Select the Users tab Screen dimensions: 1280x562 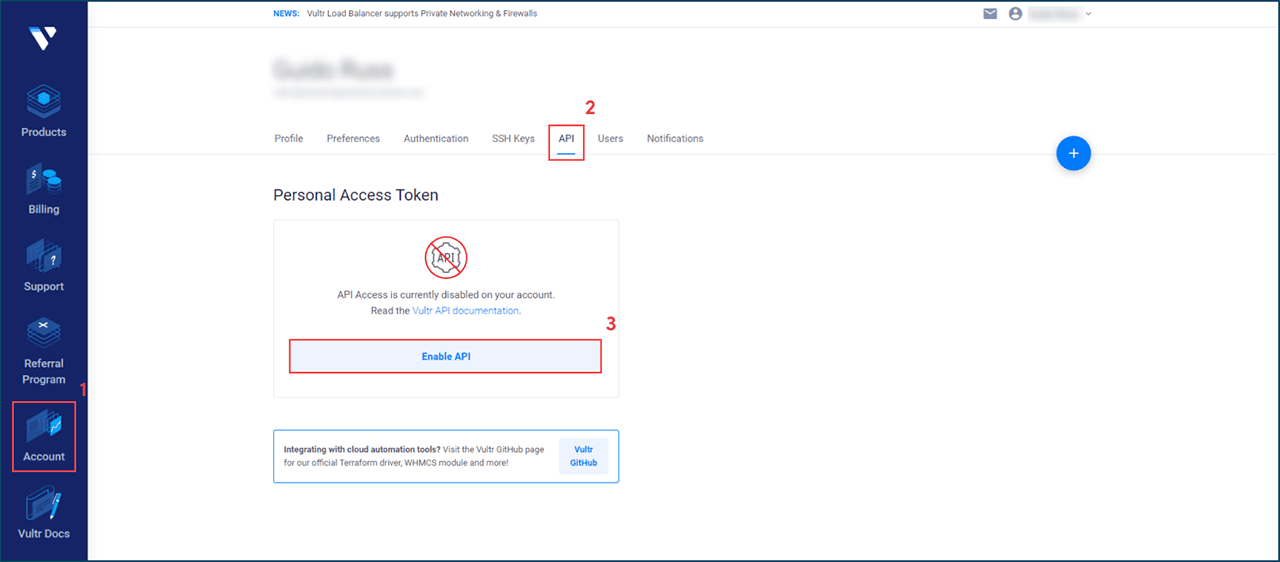pyautogui.click(x=610, y=139)
